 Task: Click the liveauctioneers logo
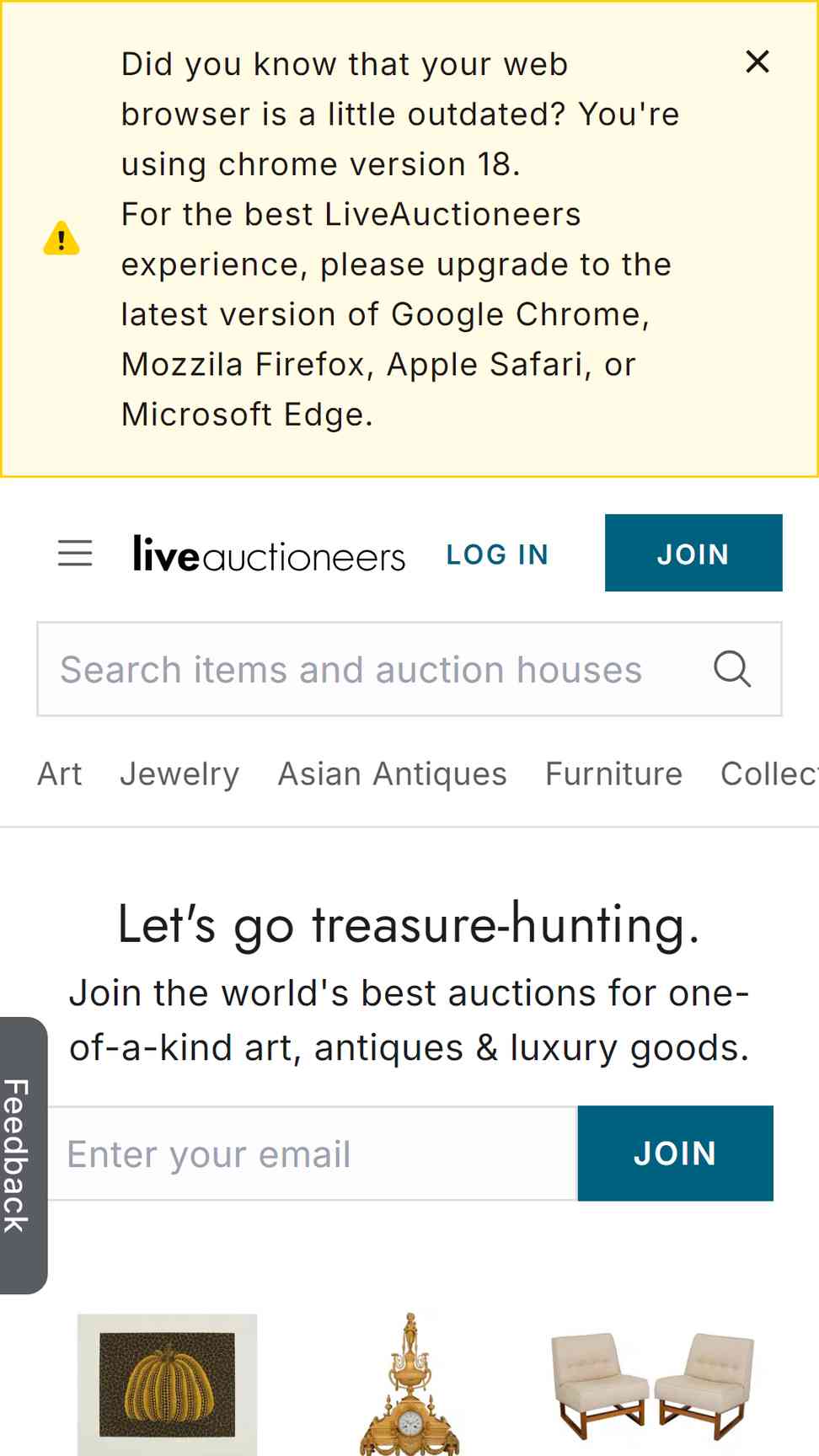pos(269,554)
